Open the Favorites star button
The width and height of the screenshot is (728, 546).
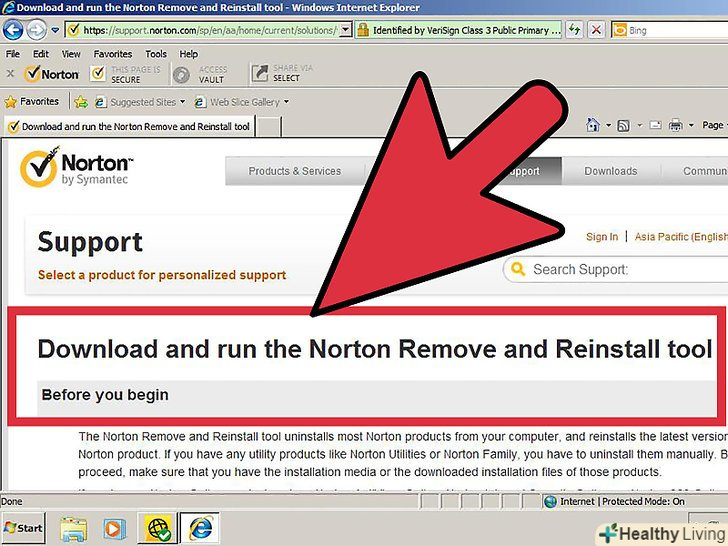pos(32,101)
